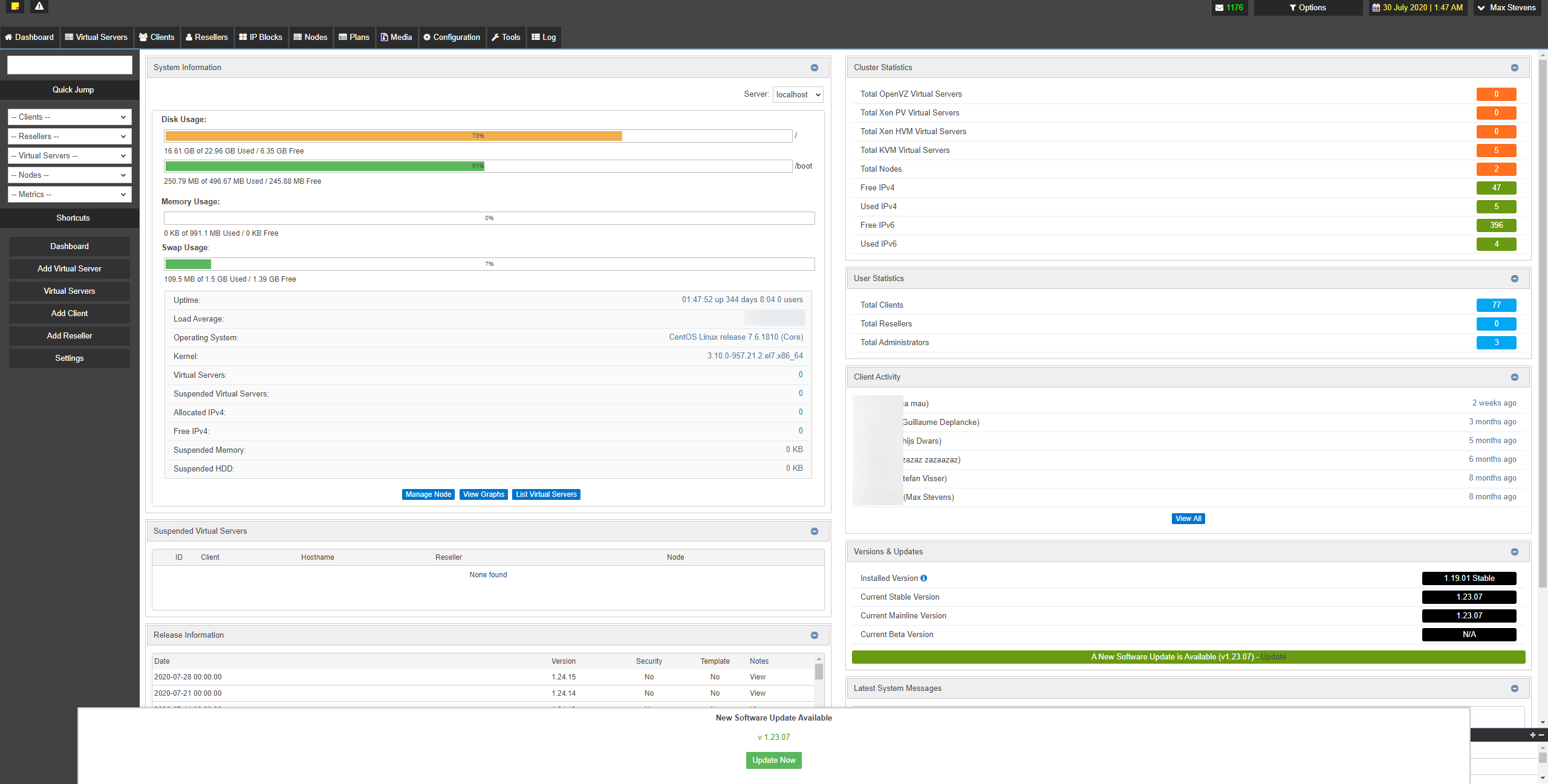
Task: Minimize the Client Activity panel
Action: pos(1515,377)
